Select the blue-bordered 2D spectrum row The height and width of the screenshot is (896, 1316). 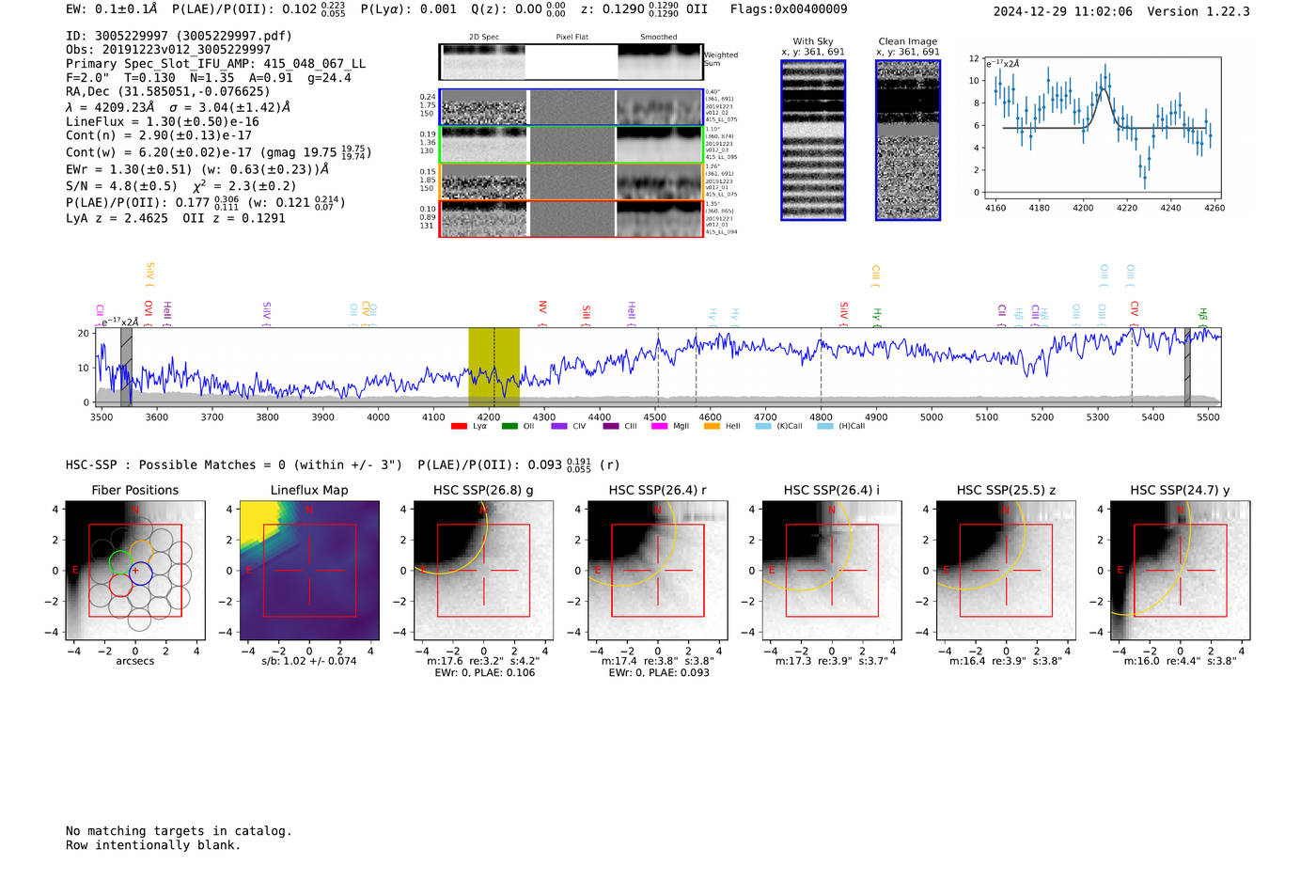(x=572, y=107)
